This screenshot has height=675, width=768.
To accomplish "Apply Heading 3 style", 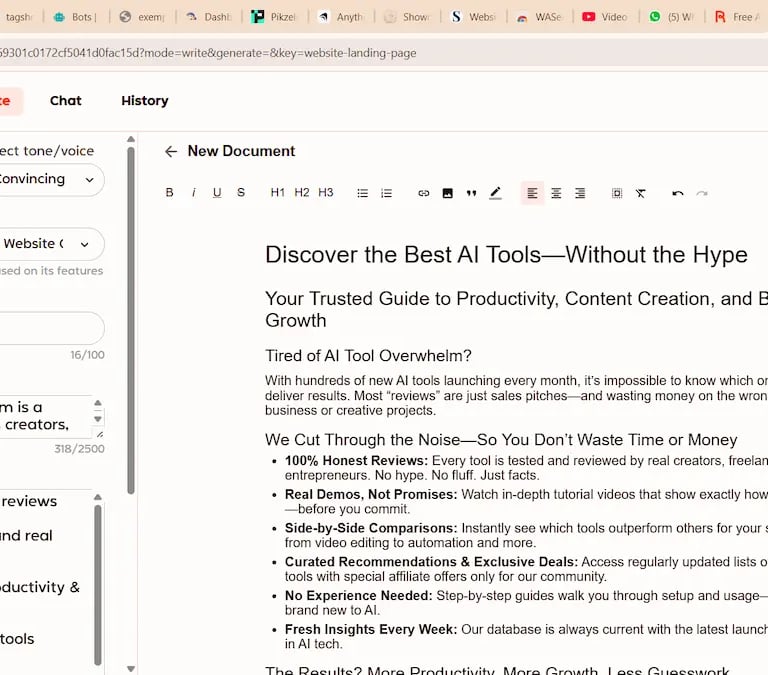I will click(x=326, y=193).
